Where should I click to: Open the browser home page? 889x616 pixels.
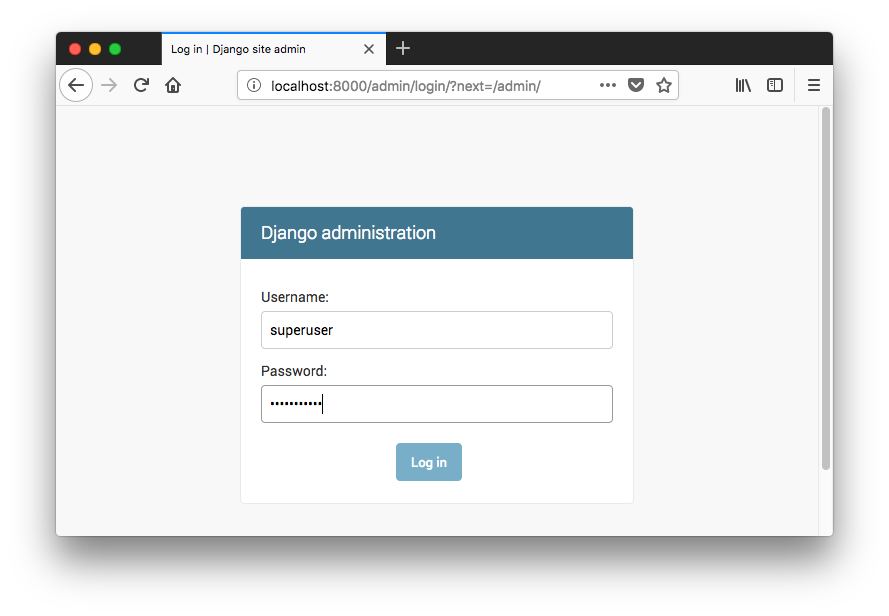173,85
